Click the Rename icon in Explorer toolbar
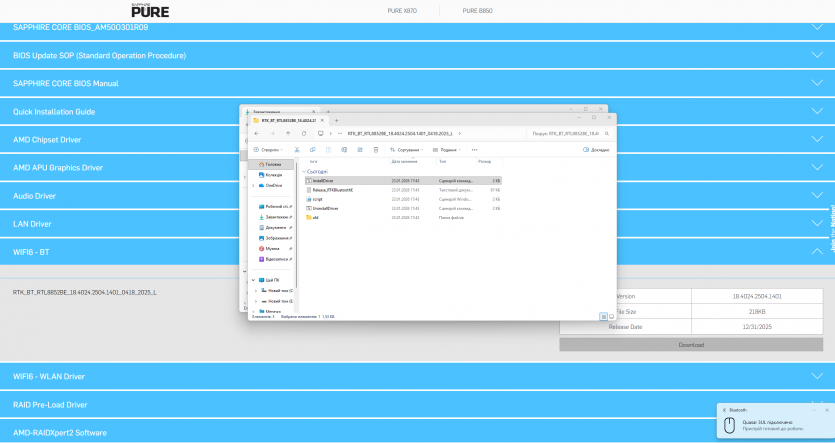 (344, 149)
